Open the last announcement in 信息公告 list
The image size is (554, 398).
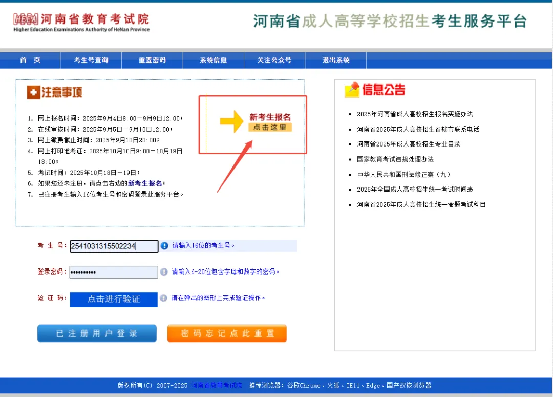tap(420, 204)
